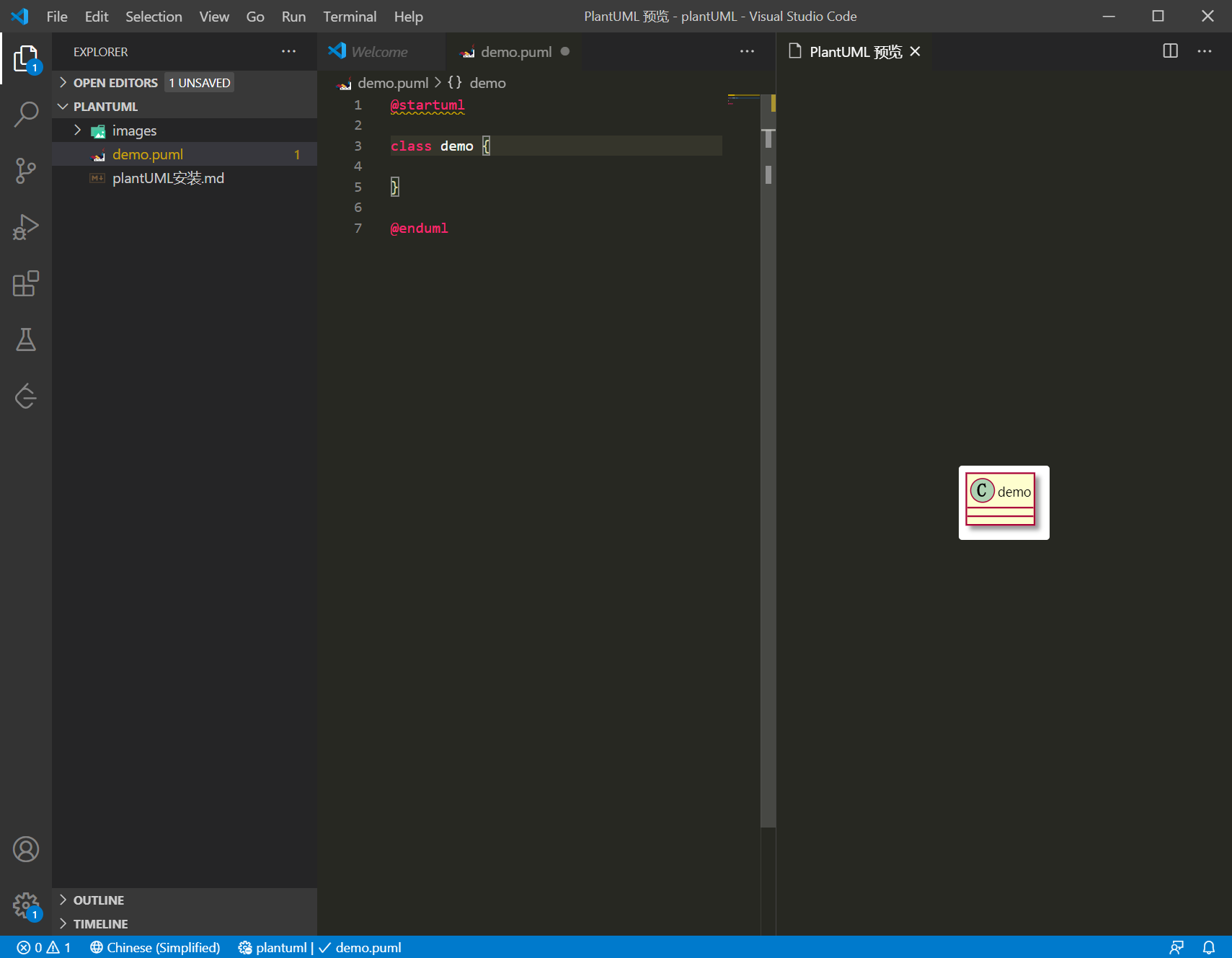1232x958 pixels.
Task: Open the notifications bell
Action: (x=1209, y=947)
